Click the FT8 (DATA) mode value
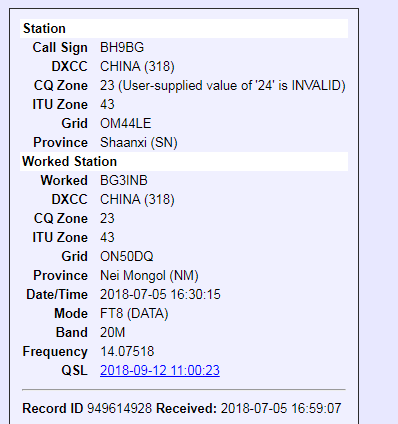This screenshot has width=398, height=424. pyautogui.click(x=134, y=313)
